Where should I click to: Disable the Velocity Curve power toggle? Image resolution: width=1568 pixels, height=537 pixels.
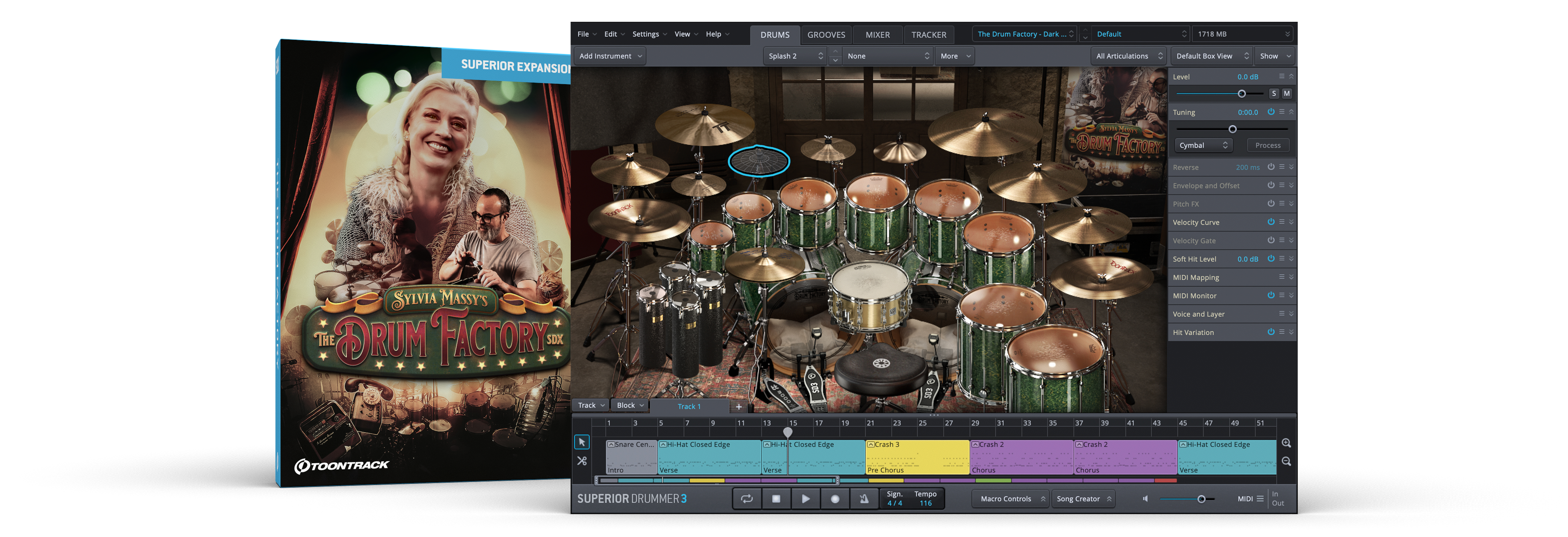1270,222
